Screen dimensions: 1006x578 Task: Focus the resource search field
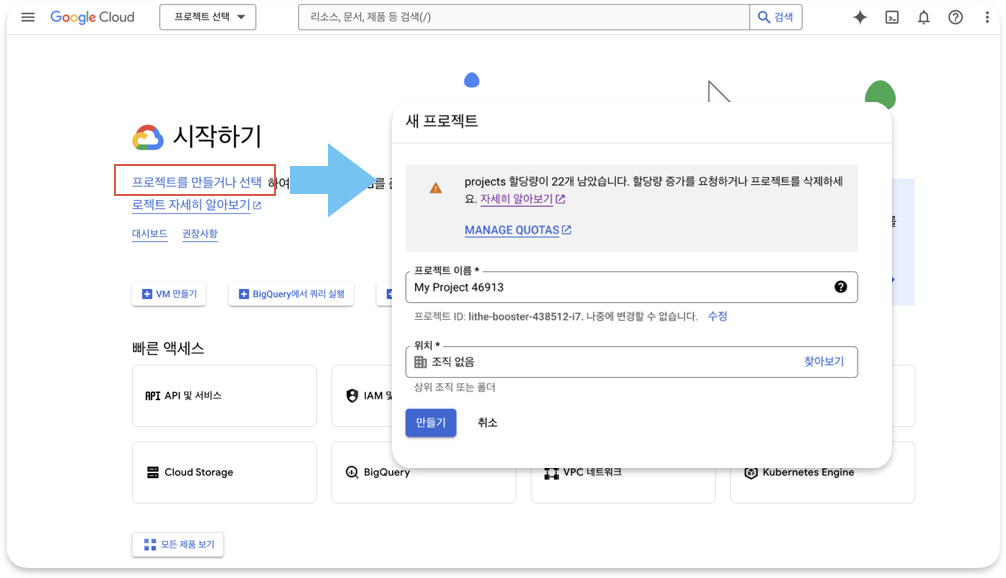click(524, 17)
